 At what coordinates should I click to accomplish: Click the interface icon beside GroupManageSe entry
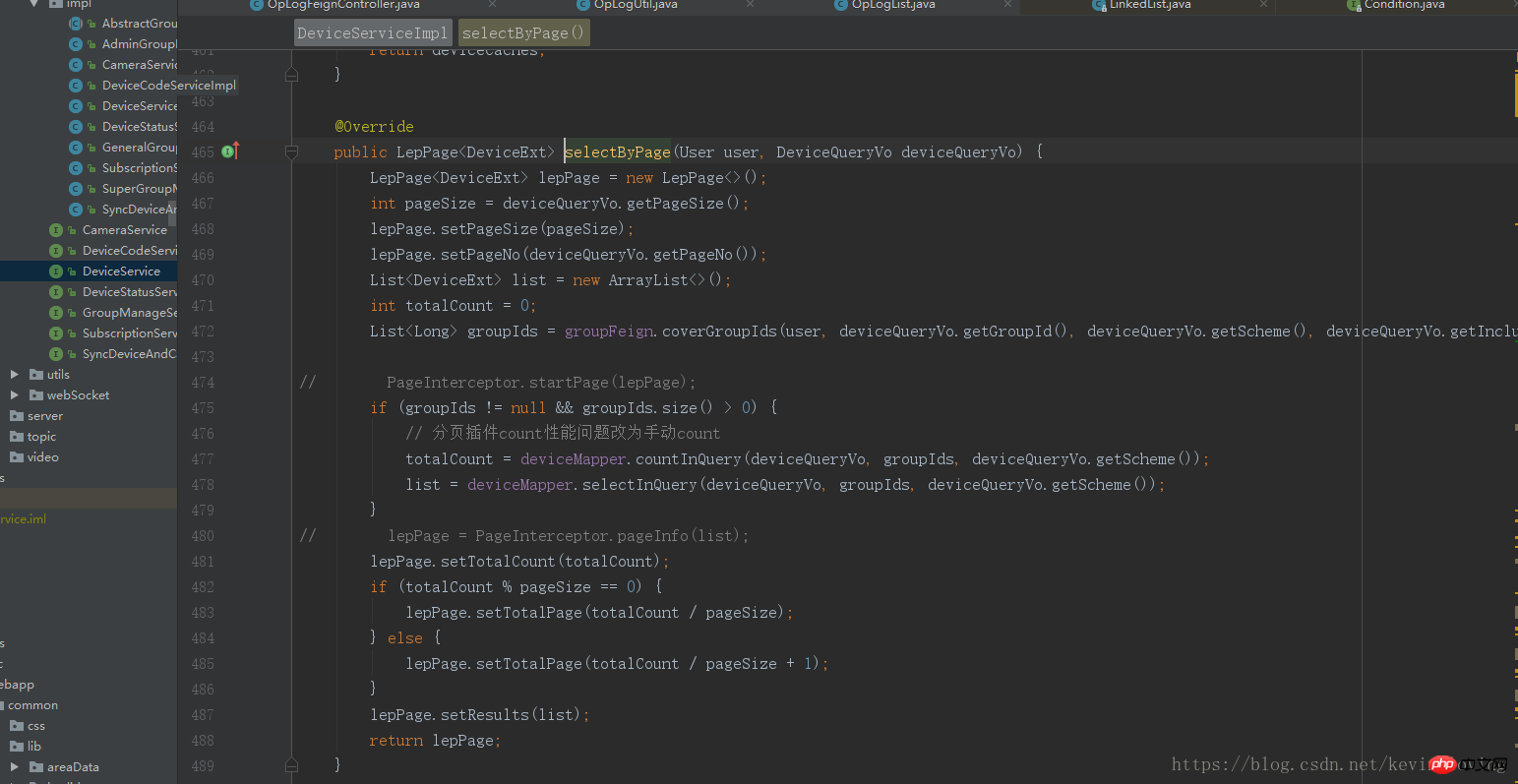pos(56,312)
